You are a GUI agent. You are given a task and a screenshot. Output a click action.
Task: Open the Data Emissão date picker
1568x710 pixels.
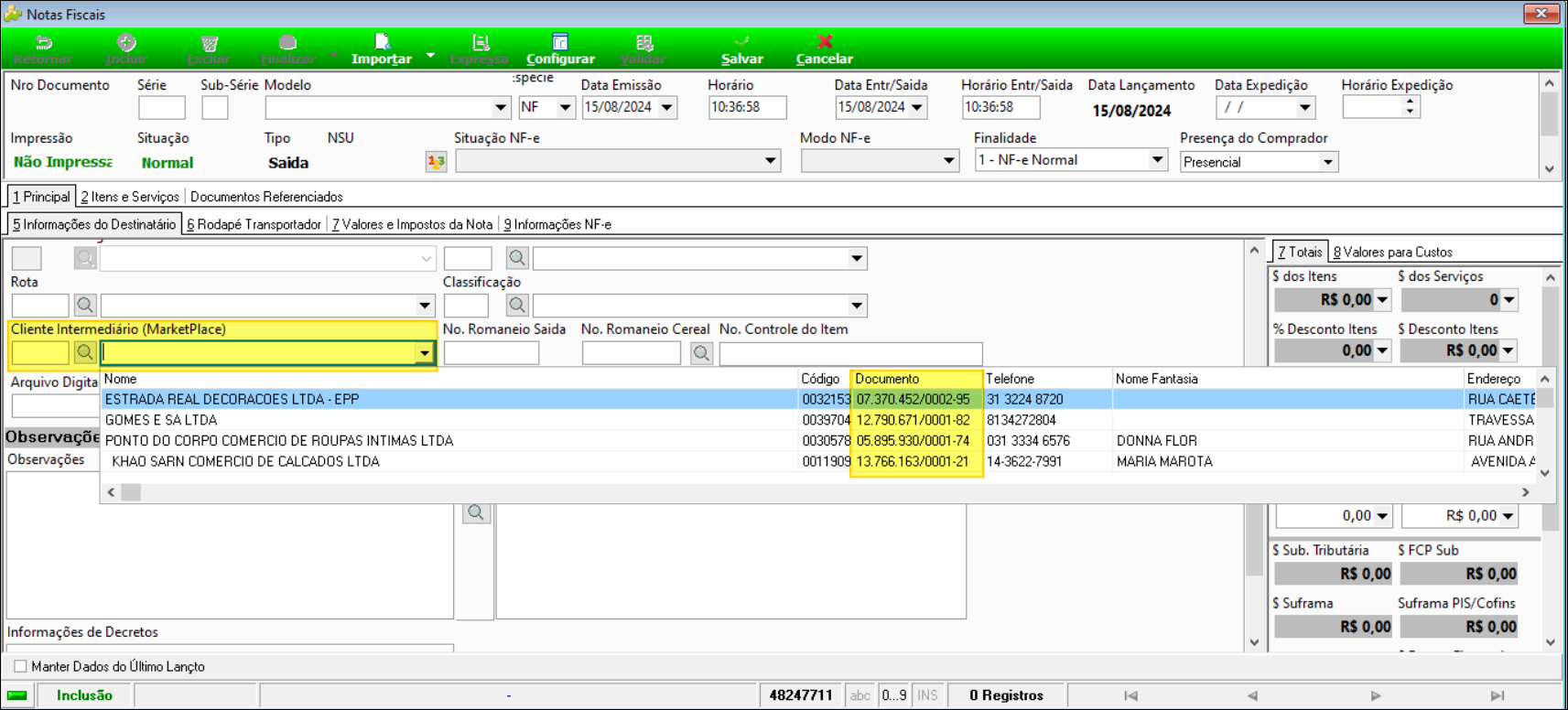[667, 107]
